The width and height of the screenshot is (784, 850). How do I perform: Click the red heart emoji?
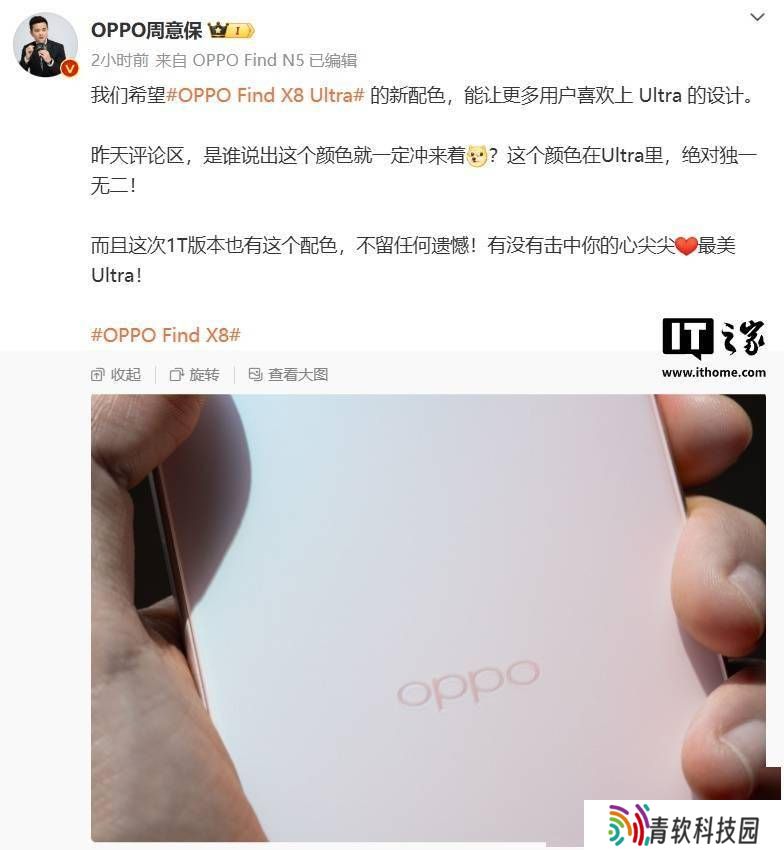point(686,246)
